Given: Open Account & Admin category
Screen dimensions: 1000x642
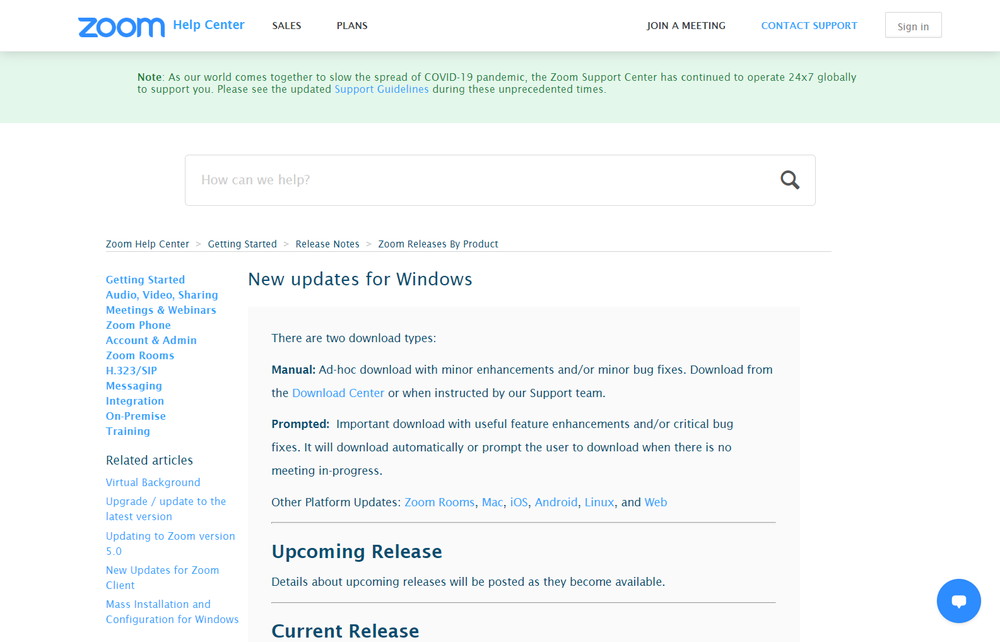Looking at the screenshot, I should tap(151, 340).
